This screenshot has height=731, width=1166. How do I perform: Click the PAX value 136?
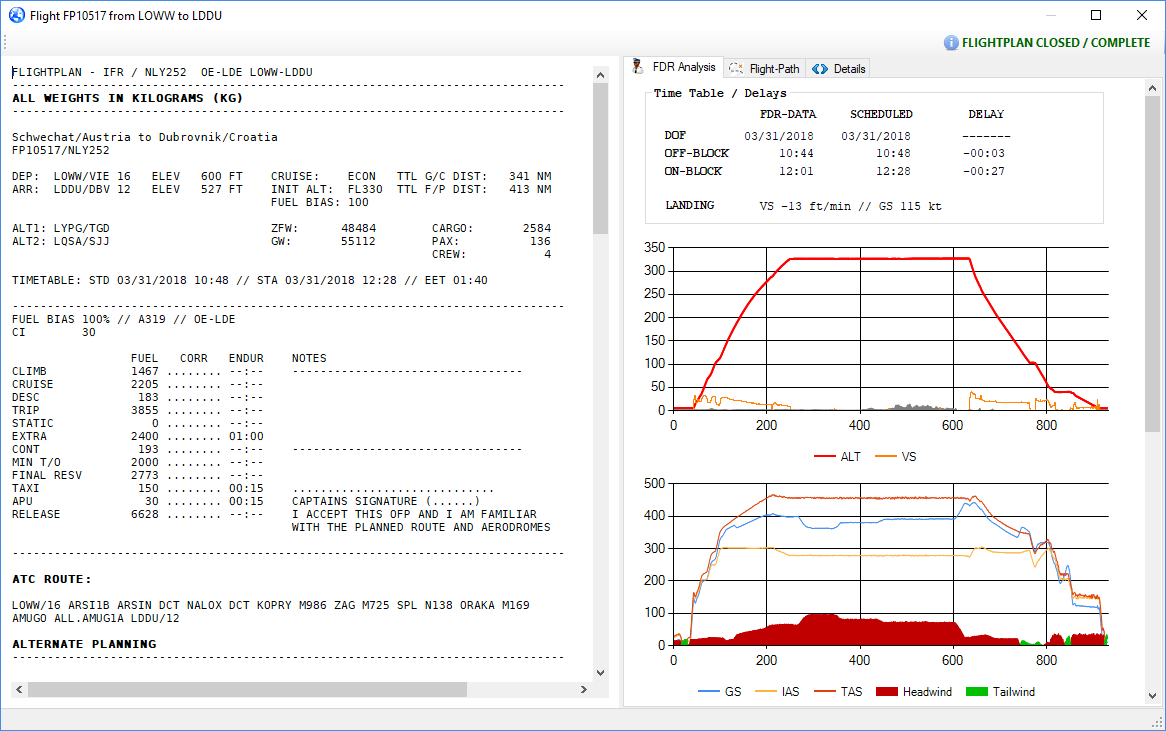pos(541,241)
